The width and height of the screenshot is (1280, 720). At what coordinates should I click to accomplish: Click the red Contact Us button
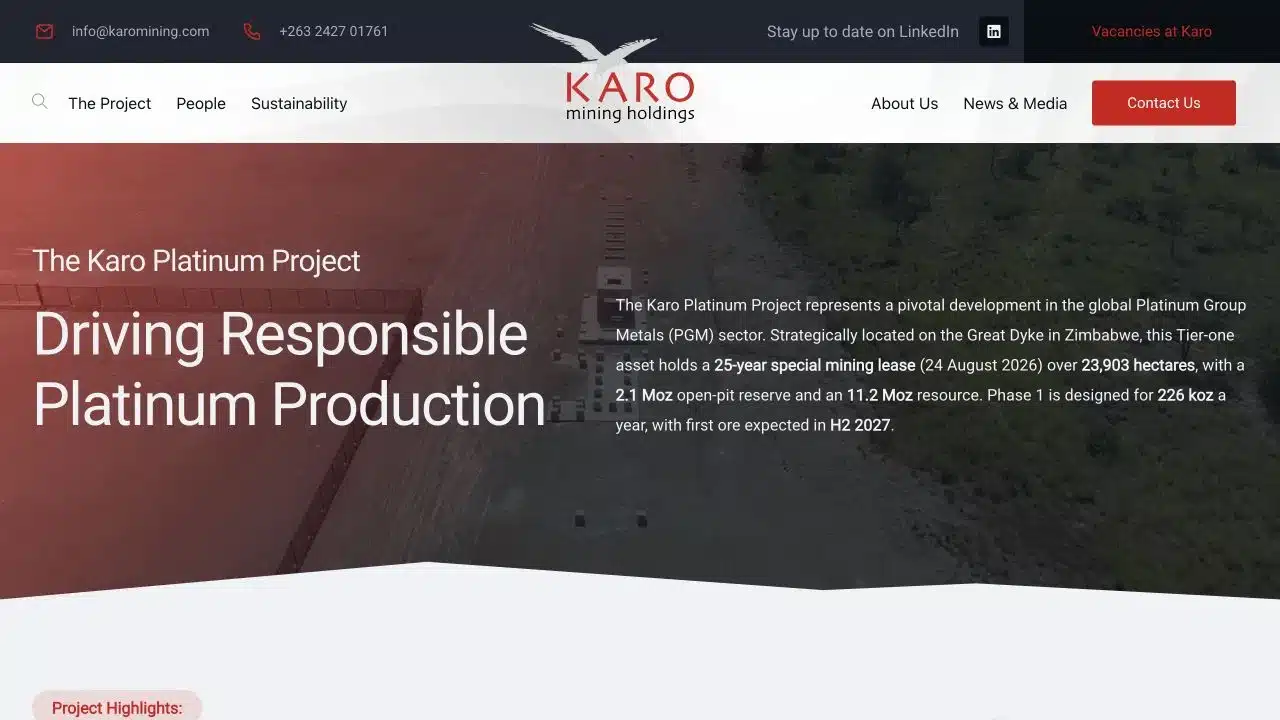point(1164,103)
